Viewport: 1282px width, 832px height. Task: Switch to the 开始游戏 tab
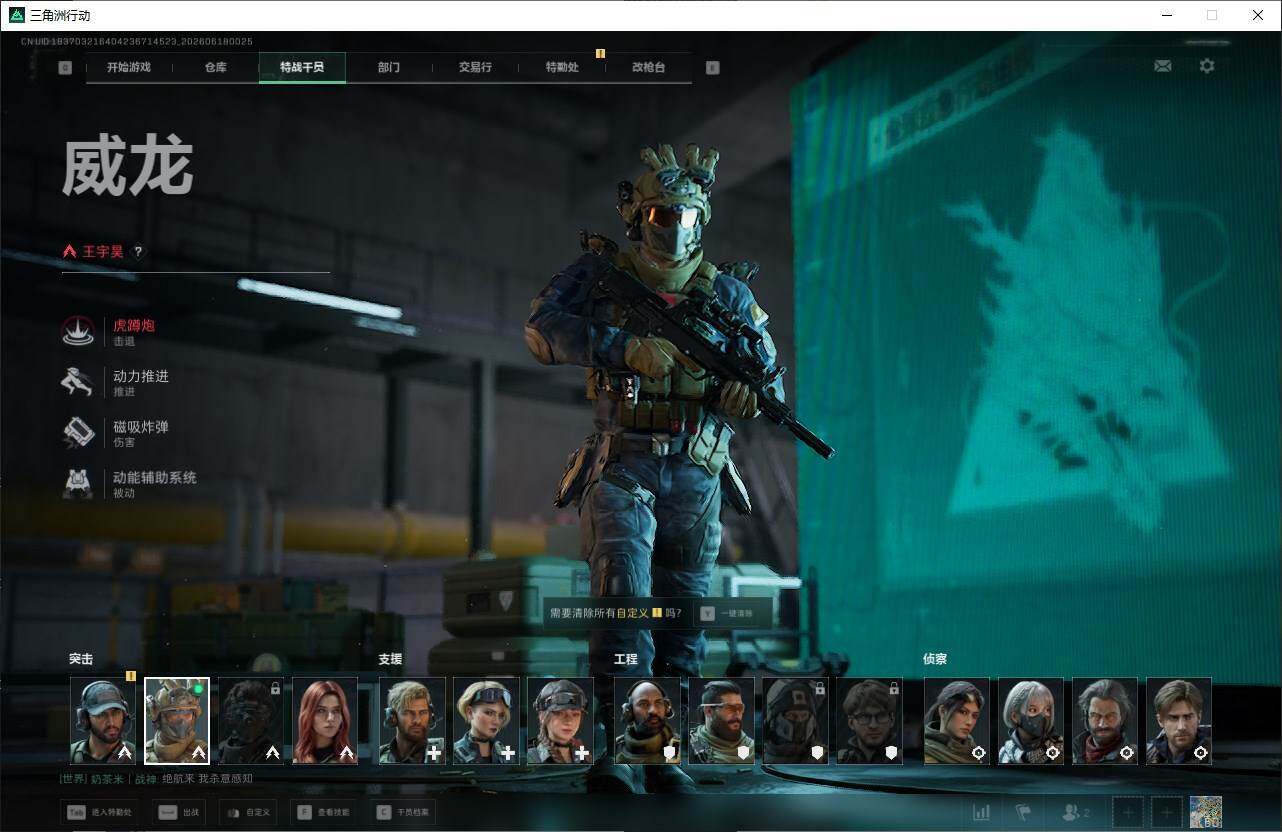pos(129,68)
